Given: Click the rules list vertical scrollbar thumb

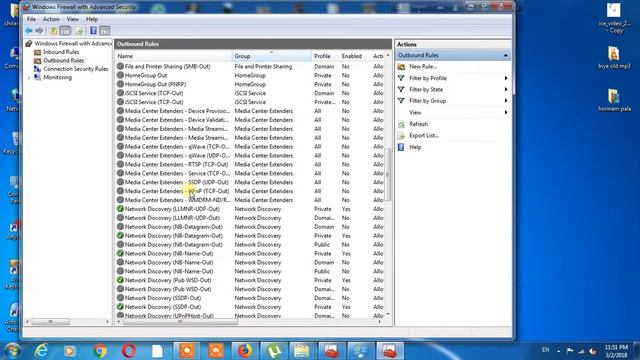Looking at the screenshot, I should [x=388, y=175].
